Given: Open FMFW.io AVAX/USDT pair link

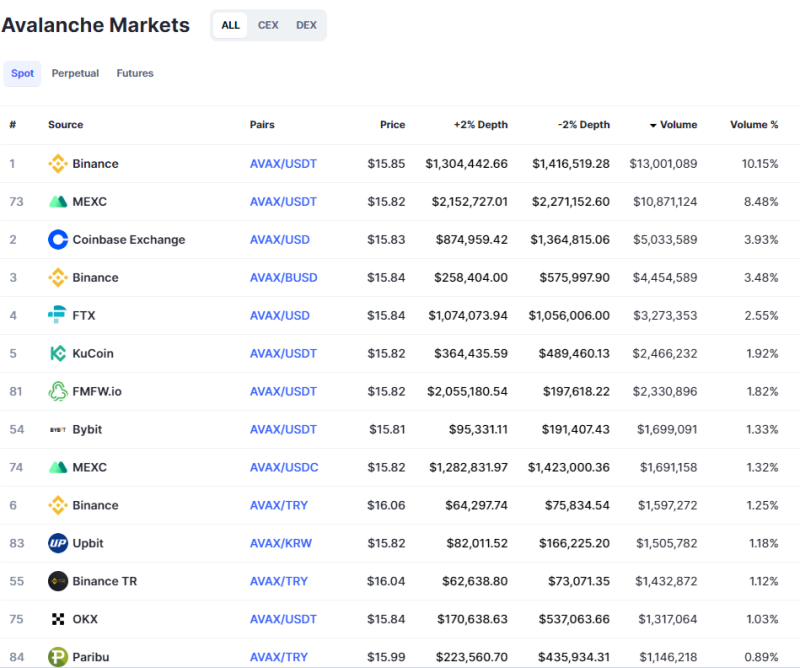Looking at the screenshot, I should tap(283, 391).
